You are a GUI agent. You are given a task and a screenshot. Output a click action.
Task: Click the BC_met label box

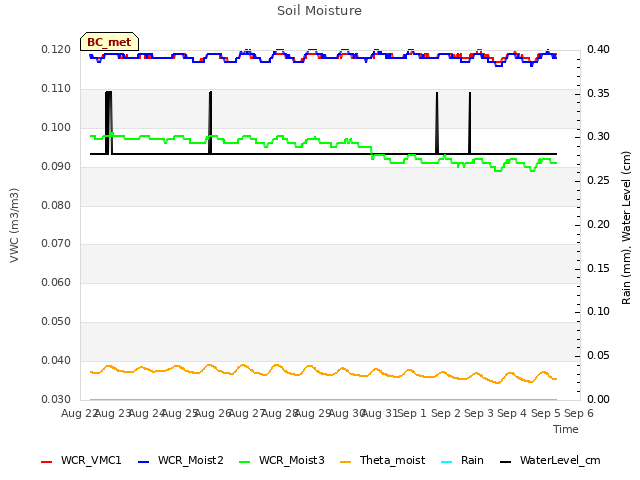[x=109, y=42]
